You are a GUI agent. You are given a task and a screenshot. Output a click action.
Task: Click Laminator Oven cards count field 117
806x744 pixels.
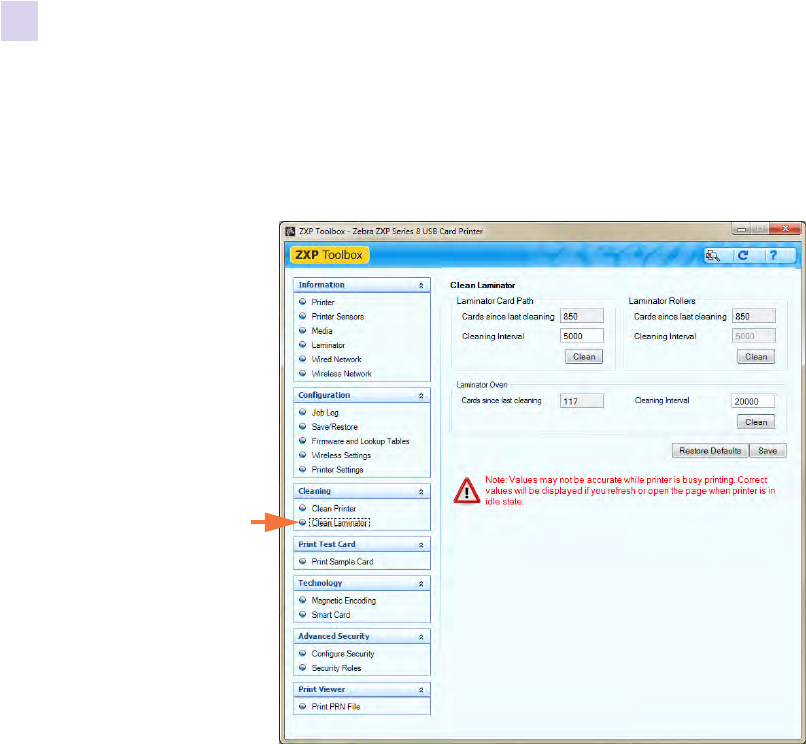(x=582, y=401)
